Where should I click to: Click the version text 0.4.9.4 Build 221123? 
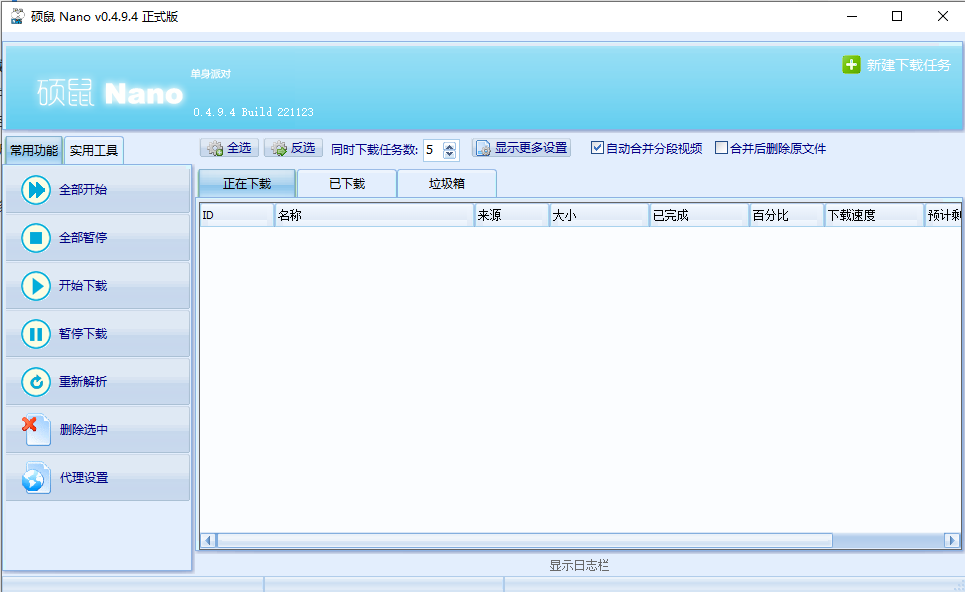click(x=254, y=112)
